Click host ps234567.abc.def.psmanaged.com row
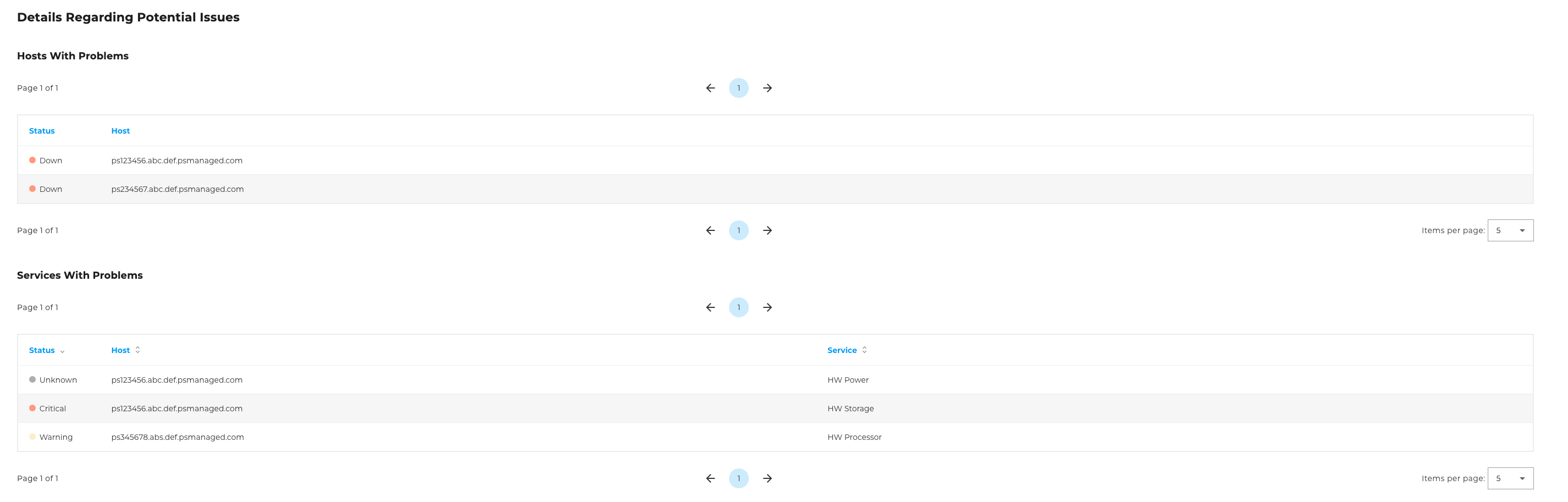The width and height of the screenshot is (1568, 502). (x=177, y=189)
